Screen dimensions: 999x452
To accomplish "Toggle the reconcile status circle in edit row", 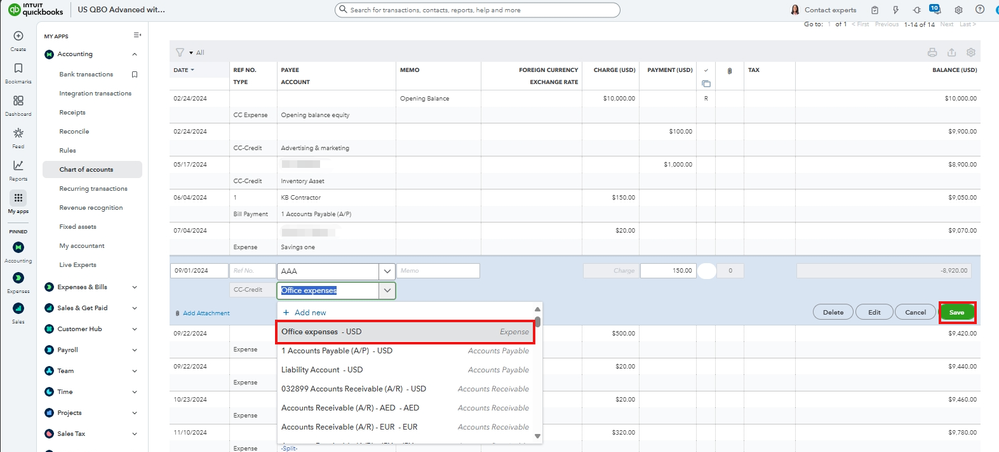I will pyautogui.click(x=707, y=271).
